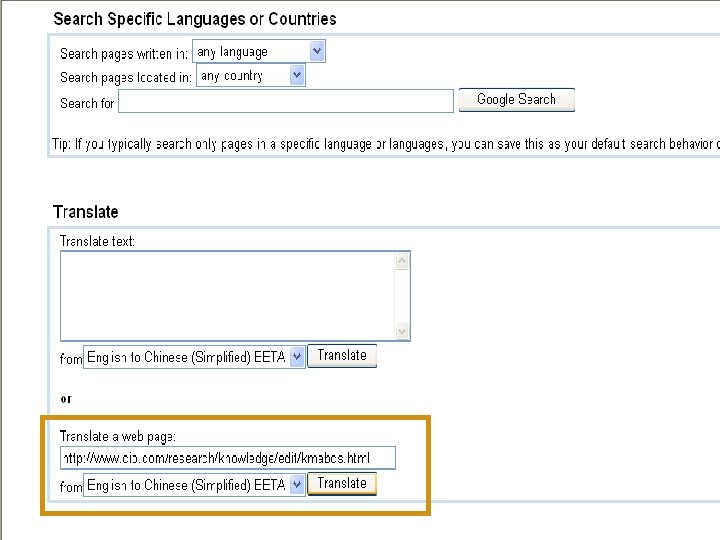Click the 'Search for' text field
The width and height of the screenshot is (720, 540).
pos(287,102)
